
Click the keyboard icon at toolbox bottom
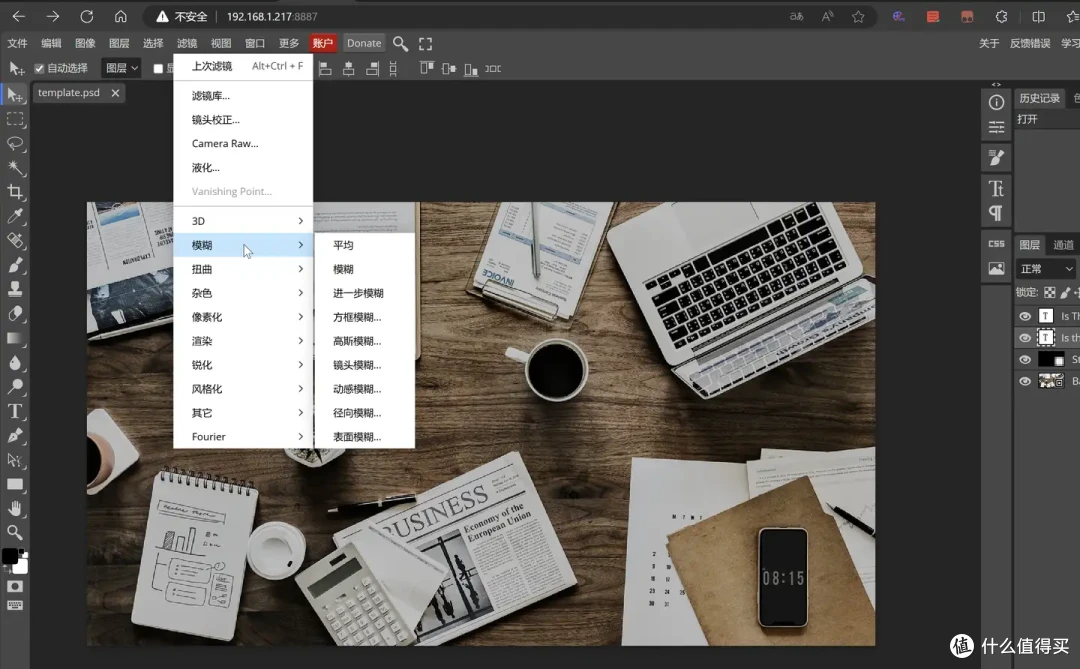point(15,606)
